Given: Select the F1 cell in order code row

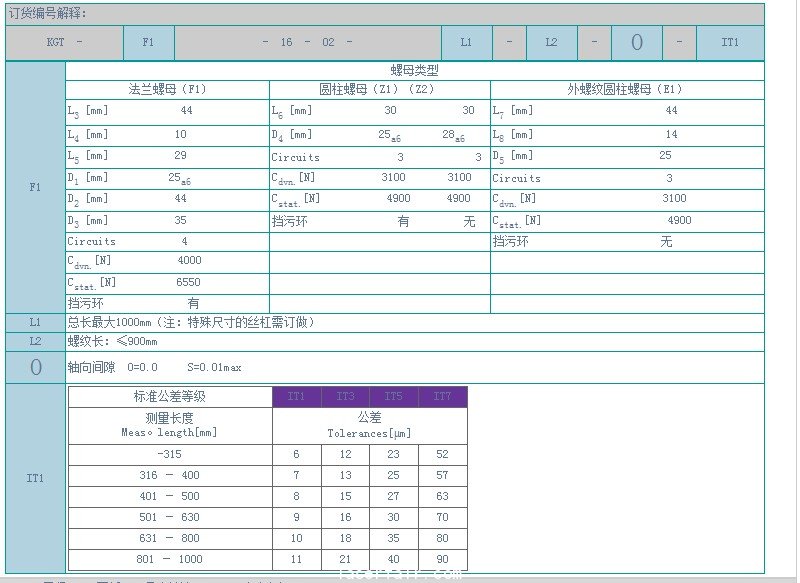Looking at the screenshot, I should [148, 42].
